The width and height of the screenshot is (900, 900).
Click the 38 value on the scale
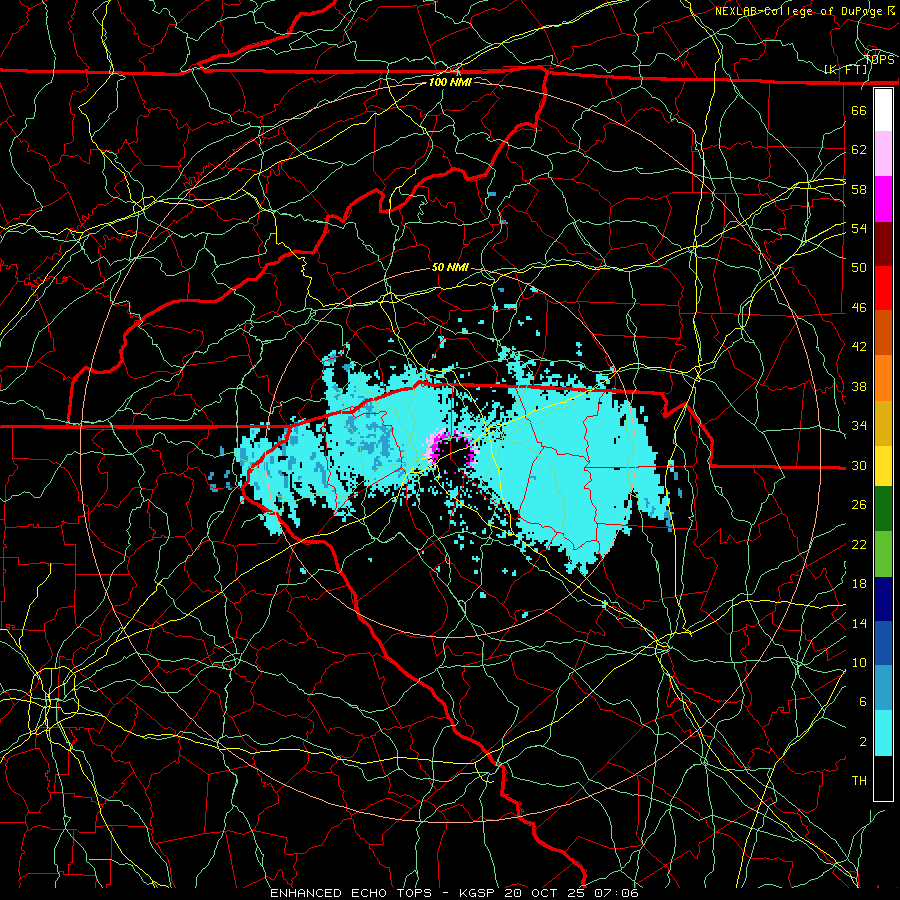(x=859, y=386)
